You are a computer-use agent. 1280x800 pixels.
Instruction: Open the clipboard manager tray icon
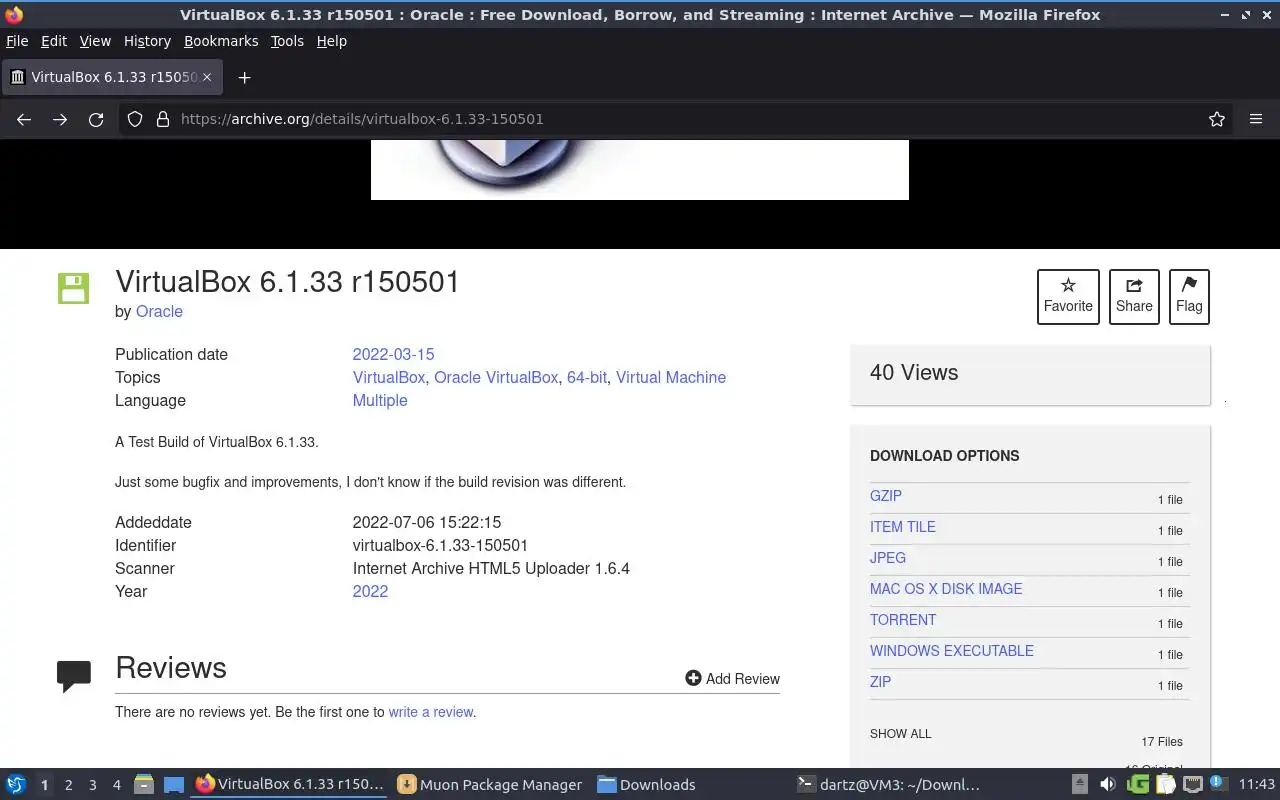pos(1165,785)
